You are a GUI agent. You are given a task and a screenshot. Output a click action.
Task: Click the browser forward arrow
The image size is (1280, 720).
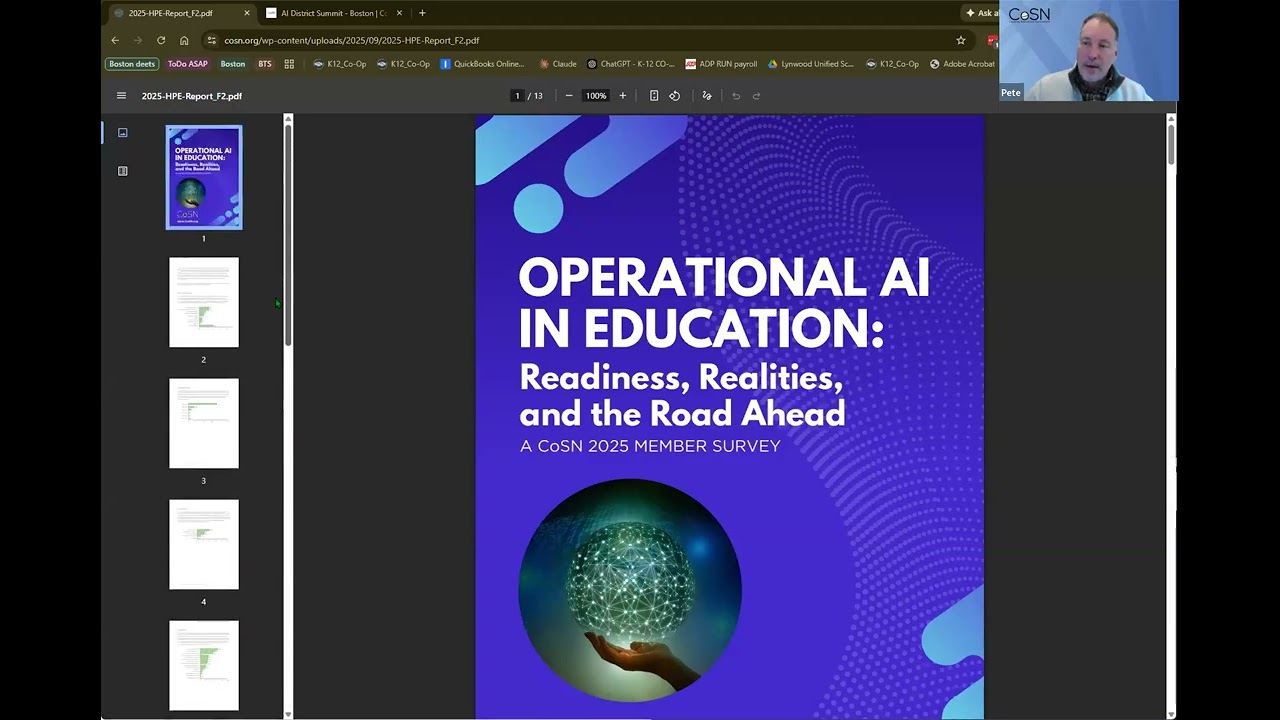pyautogui.click(x=138, y=40)
